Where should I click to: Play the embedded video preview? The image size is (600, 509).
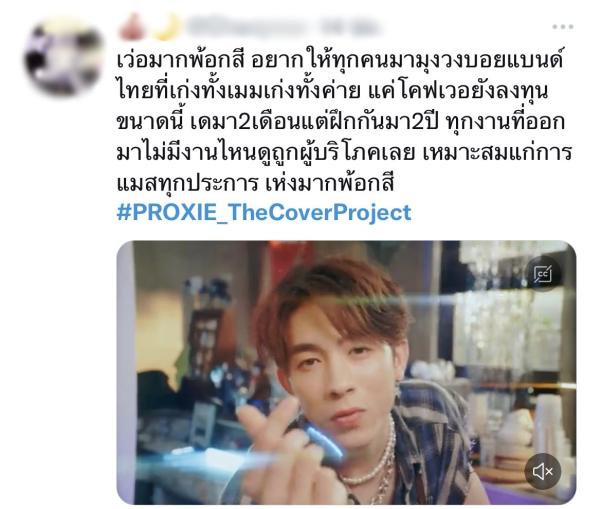346,372
